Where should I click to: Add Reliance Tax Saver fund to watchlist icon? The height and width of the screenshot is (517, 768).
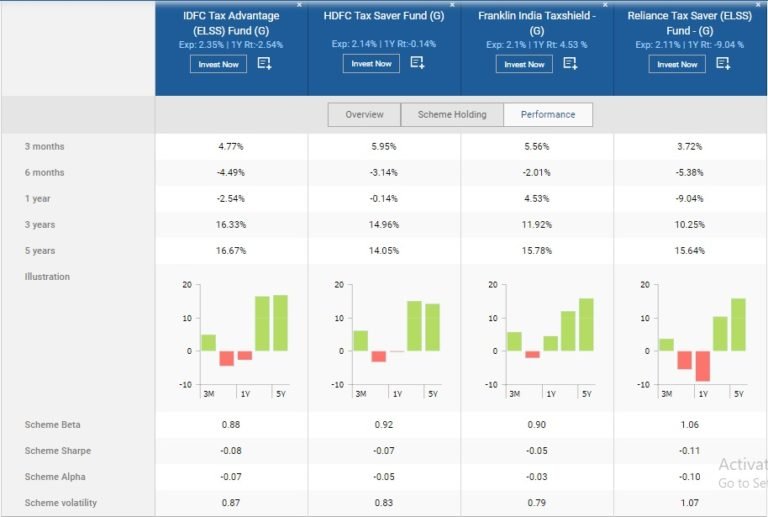point(723,64)
